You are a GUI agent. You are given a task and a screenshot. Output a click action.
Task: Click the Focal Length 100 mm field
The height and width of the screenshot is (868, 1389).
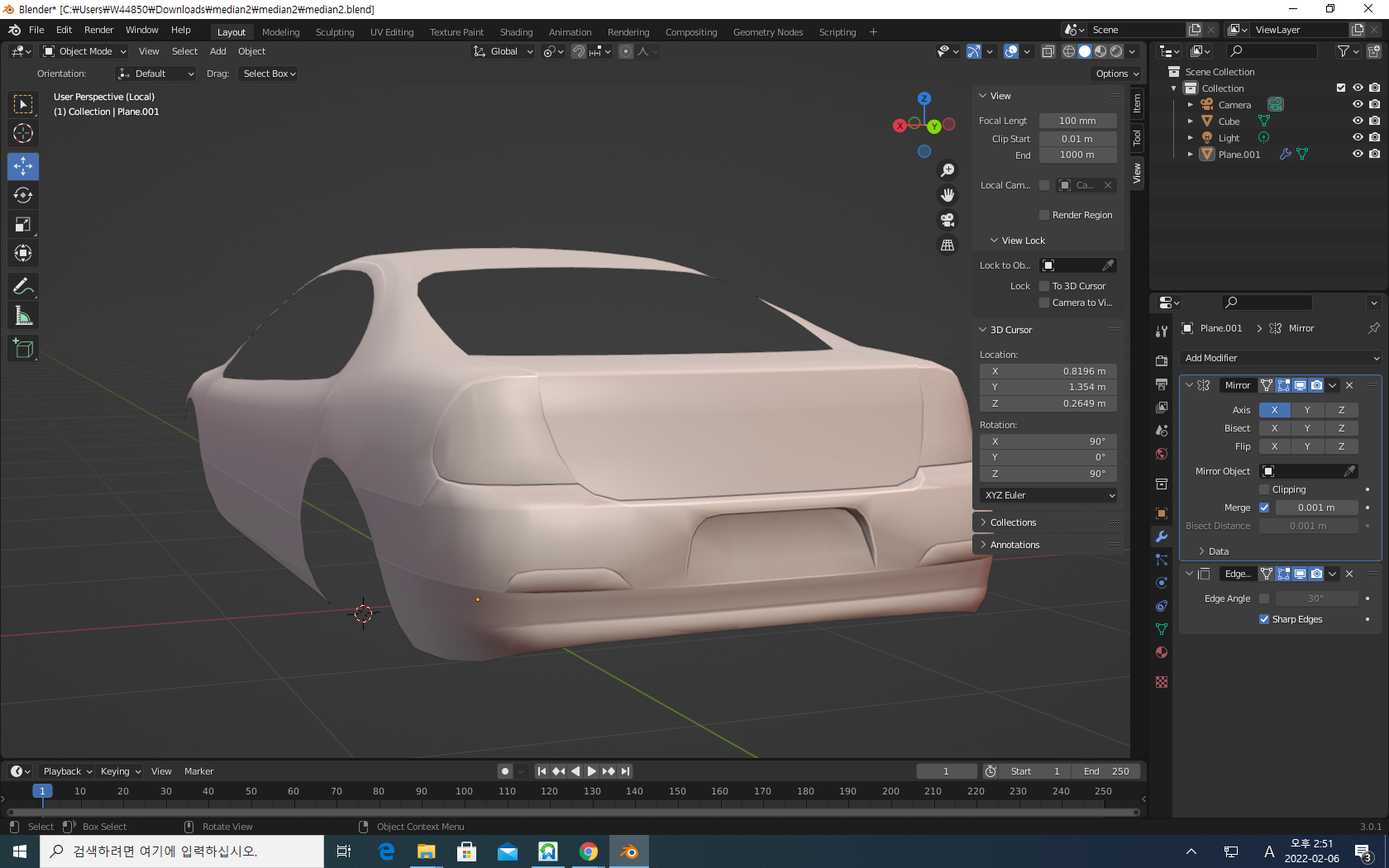point(1077,121)
